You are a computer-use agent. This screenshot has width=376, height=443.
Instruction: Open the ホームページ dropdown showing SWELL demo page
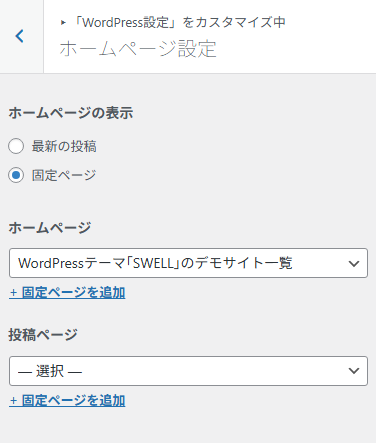[x=188, y=263]
